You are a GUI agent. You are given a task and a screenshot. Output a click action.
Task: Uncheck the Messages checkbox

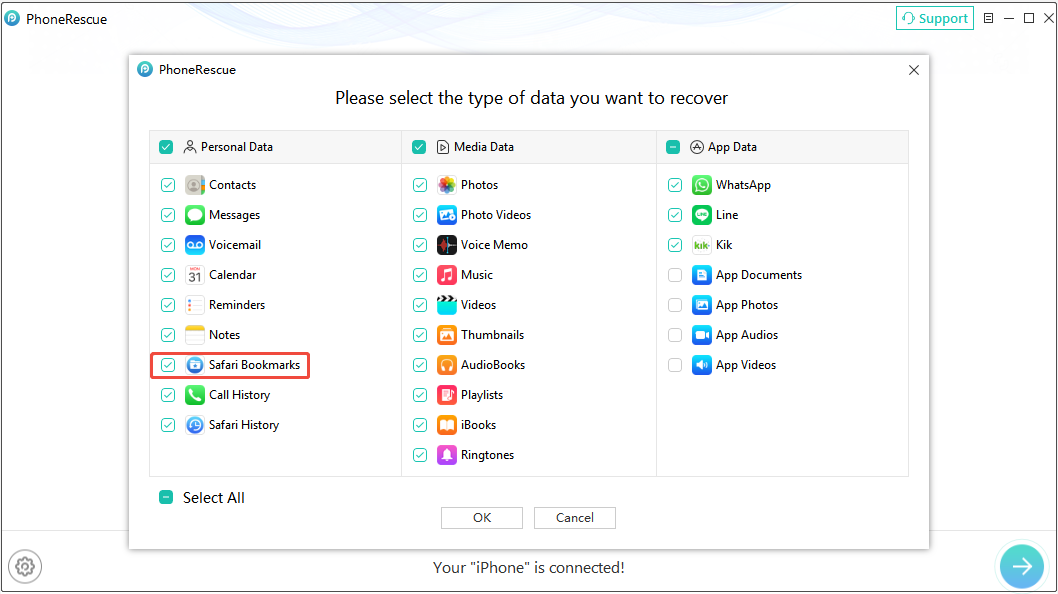(168, 215)
